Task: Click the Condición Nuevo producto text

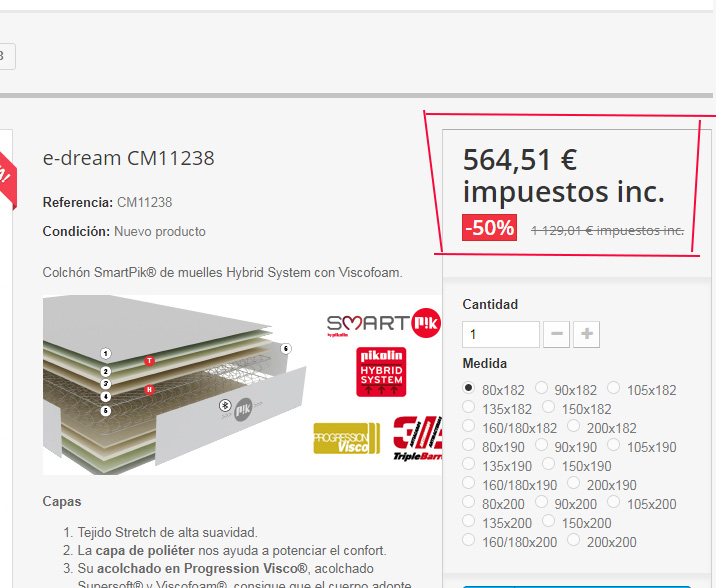Action: coord(124,231)
